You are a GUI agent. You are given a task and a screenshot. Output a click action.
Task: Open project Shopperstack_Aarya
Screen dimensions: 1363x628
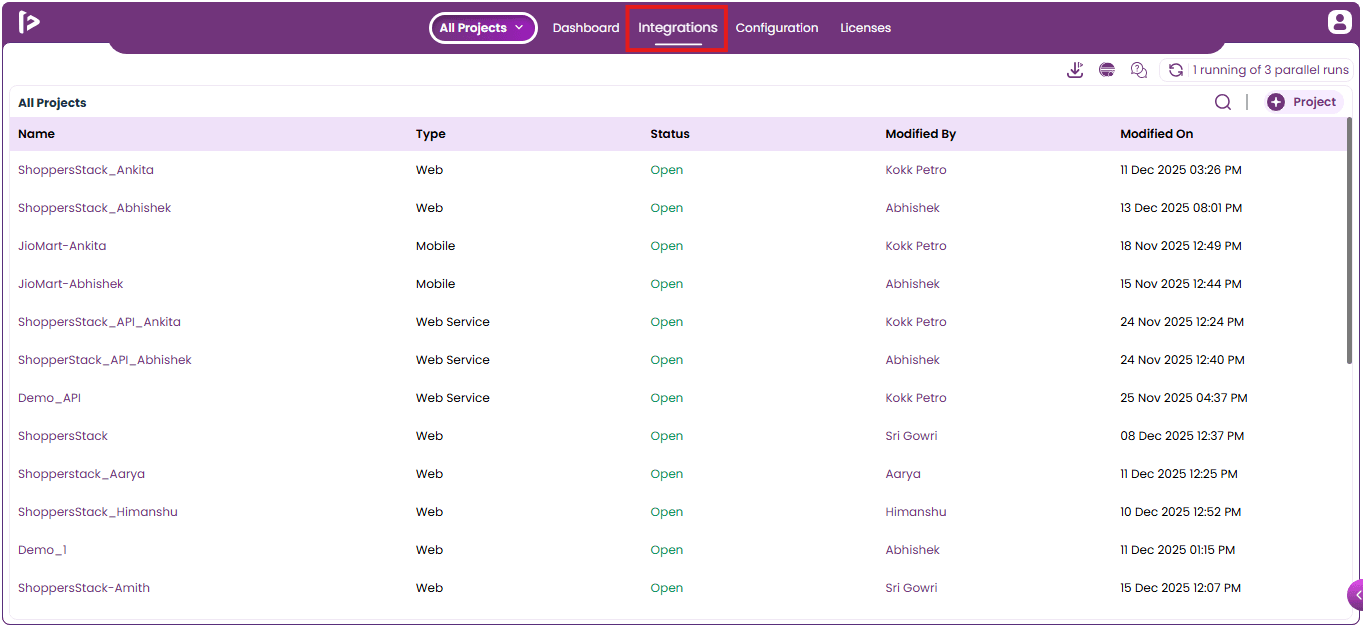(81, 474)
